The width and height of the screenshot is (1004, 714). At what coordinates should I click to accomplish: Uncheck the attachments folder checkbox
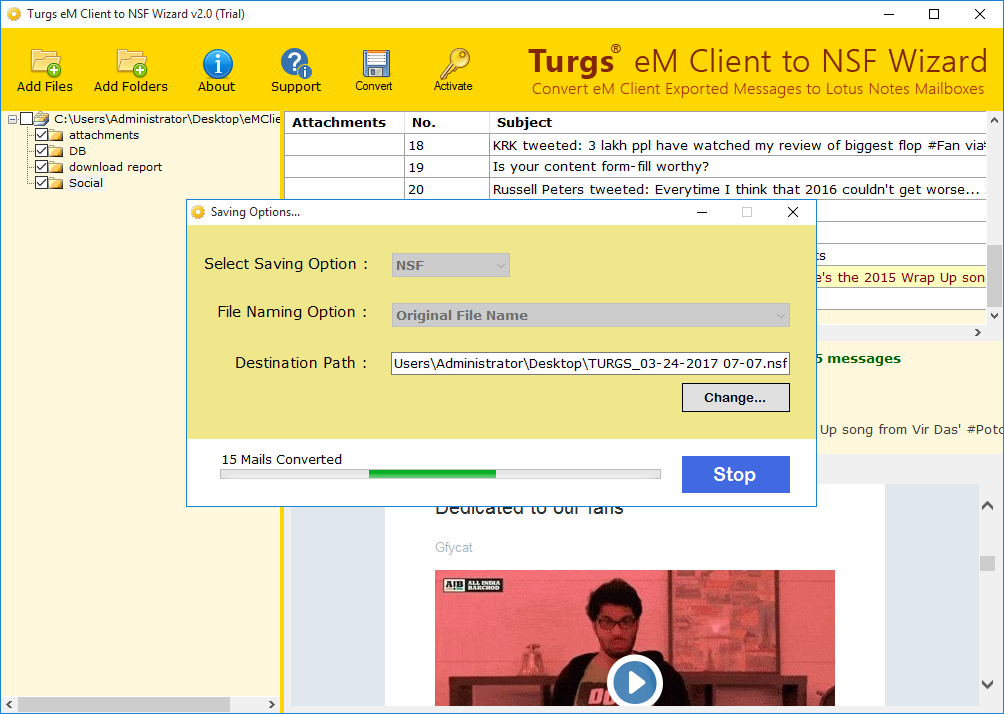click(x=42, y=134)
